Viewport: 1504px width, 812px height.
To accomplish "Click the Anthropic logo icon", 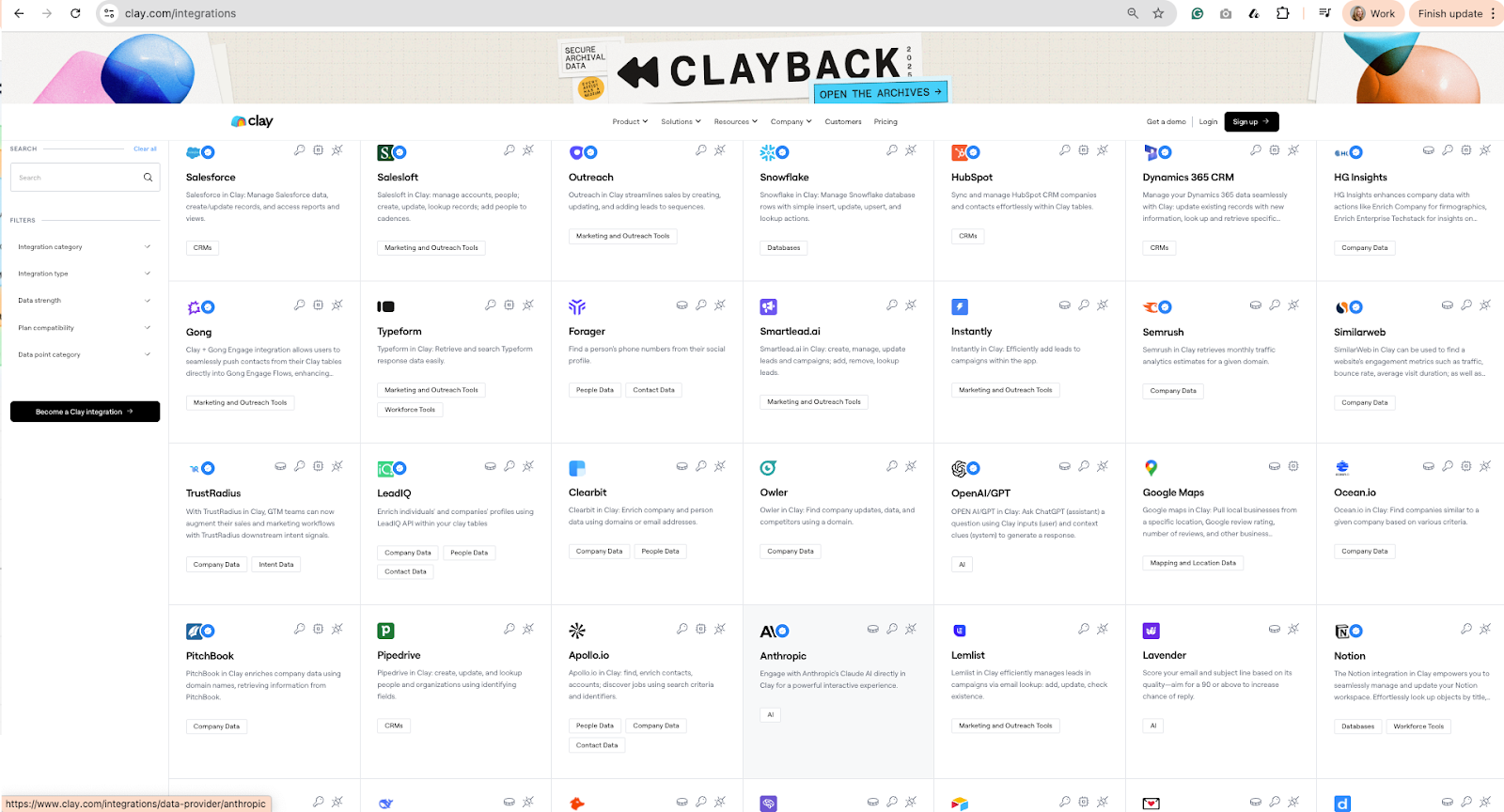I will point(767,632).
